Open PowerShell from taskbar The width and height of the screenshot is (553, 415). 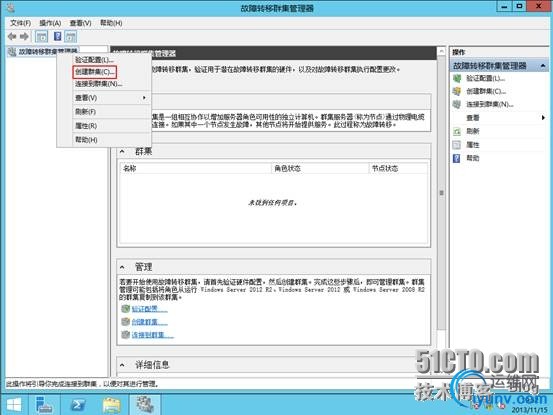tap(78, 405)
